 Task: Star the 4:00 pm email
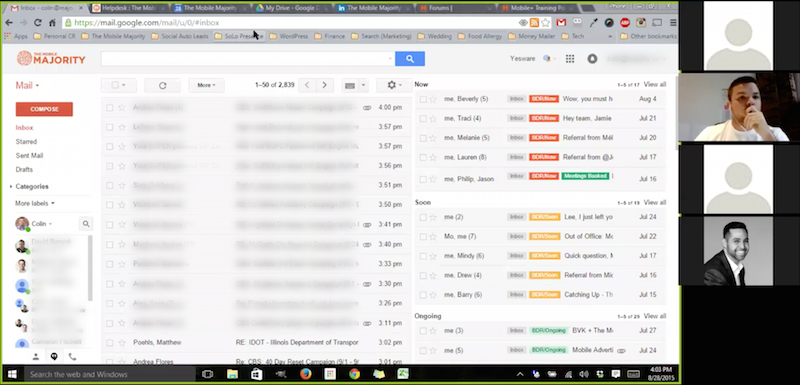[121, 108]
